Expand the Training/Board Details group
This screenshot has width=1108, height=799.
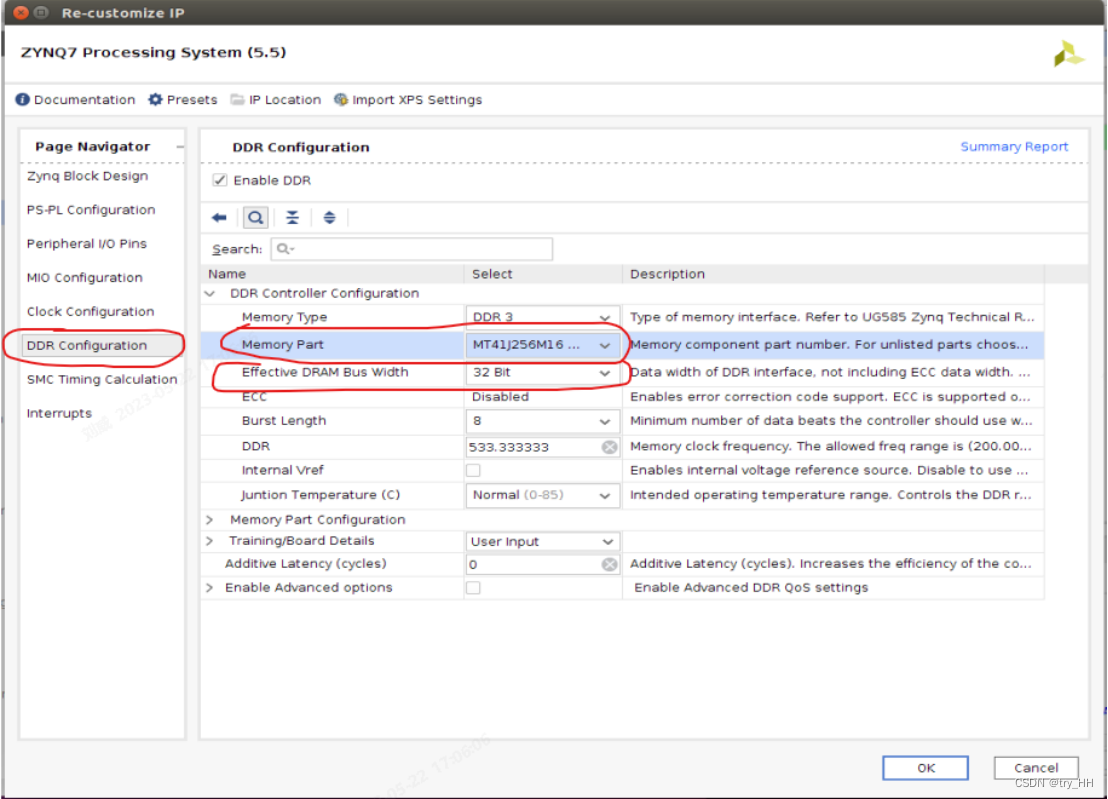(210, 541)
